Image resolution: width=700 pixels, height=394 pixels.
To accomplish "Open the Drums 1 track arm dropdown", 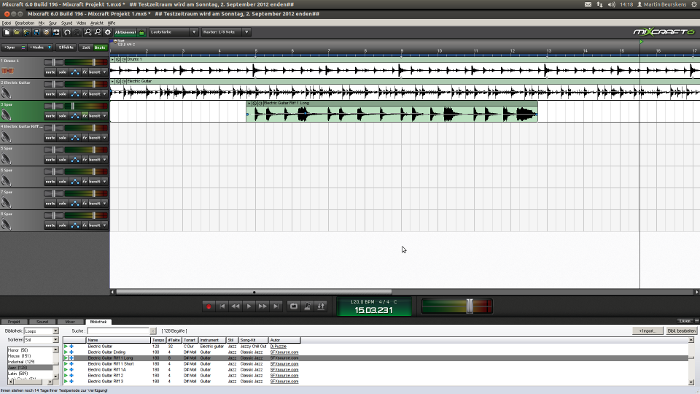I will [104, 72].
